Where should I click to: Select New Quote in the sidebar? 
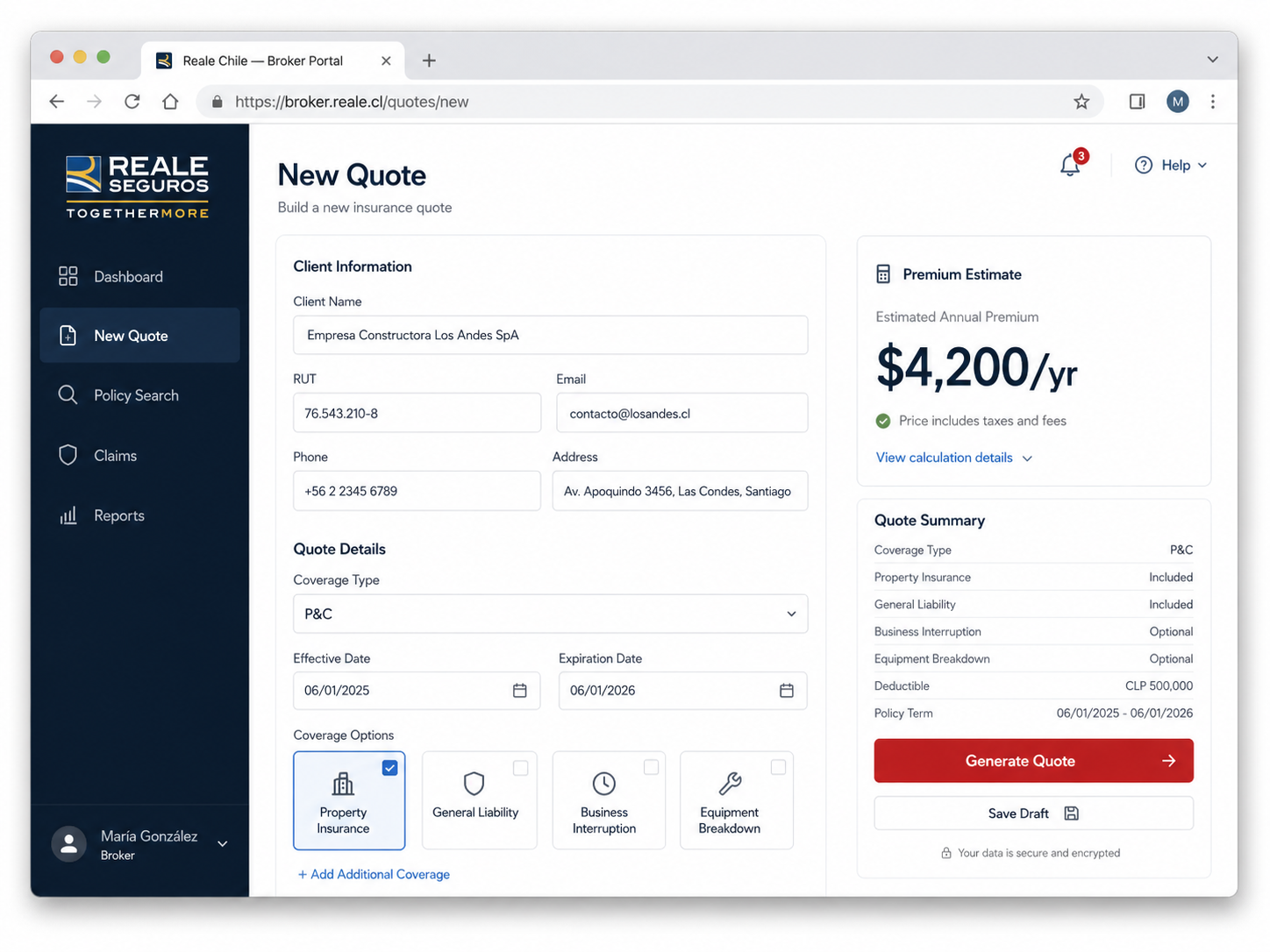pos(139,336)
